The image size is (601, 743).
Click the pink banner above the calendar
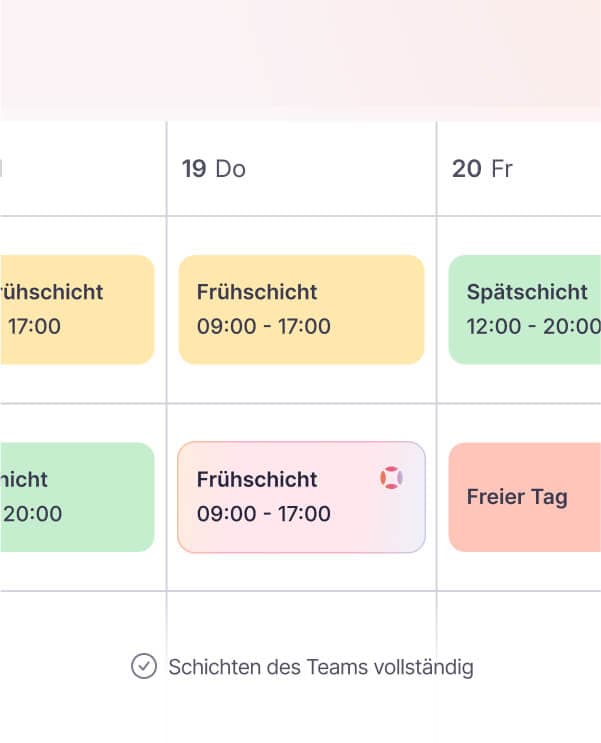click(300, 60)
